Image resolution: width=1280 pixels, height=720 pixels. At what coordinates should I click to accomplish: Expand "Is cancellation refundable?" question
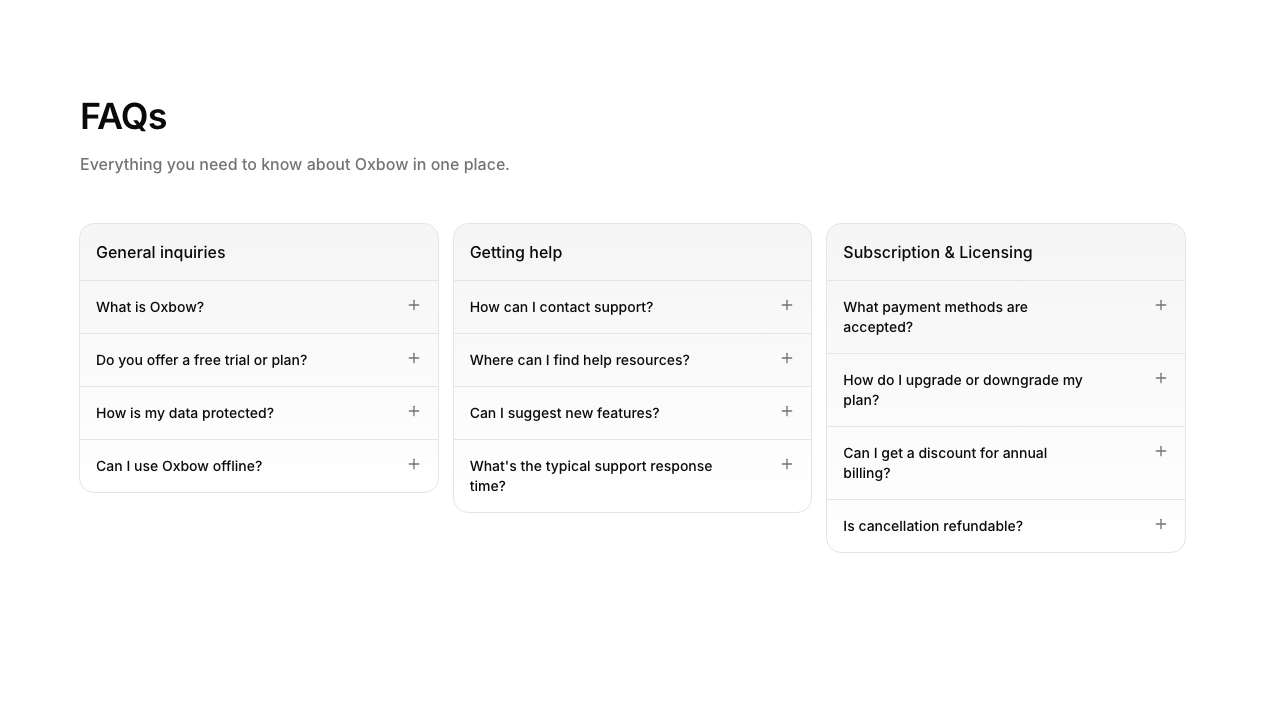[932, 526]
